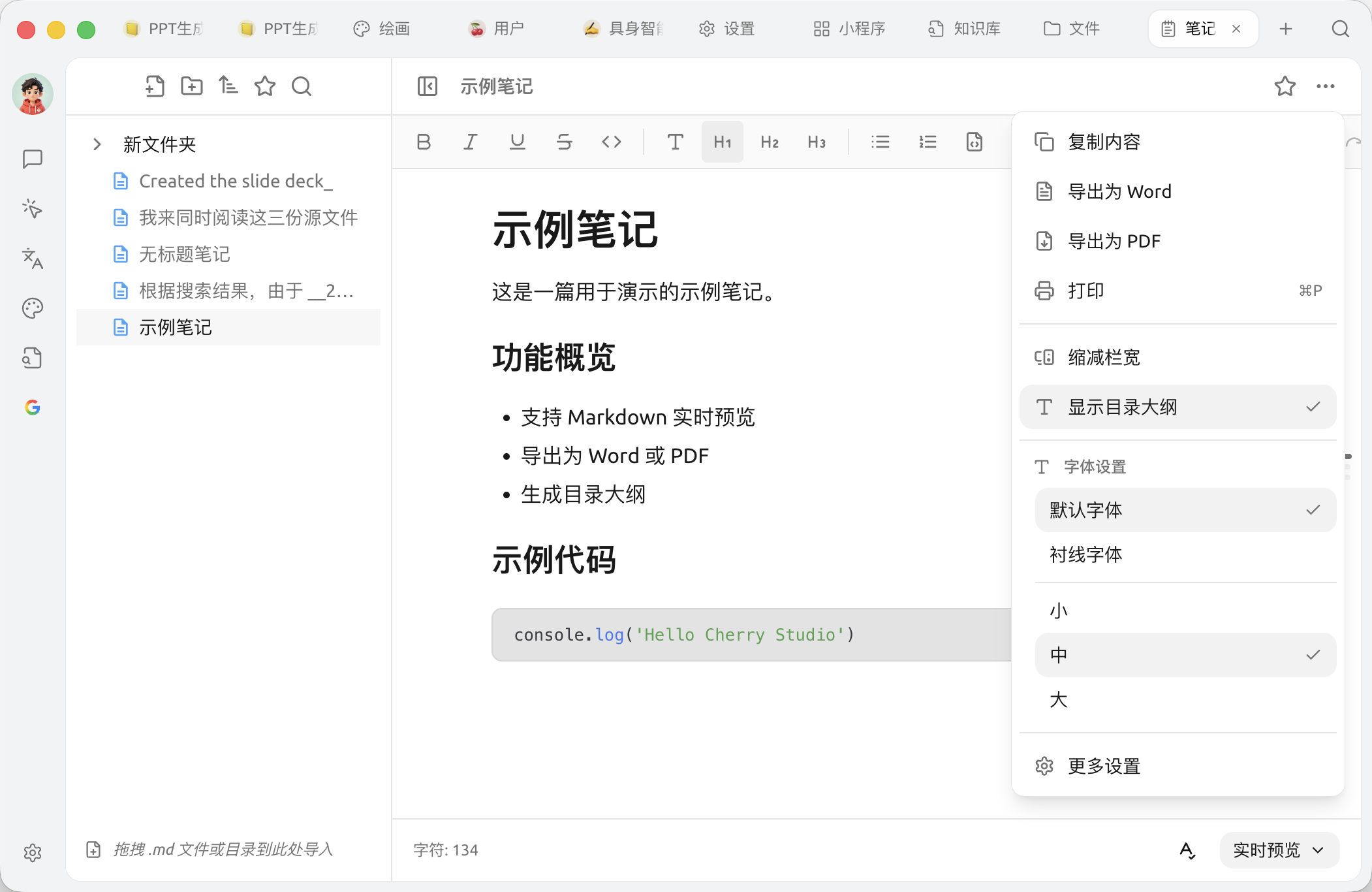This screenshot has height=892, width=1372.
Task: Apply Heading 2 style
Action: click(x=770, y=142)
